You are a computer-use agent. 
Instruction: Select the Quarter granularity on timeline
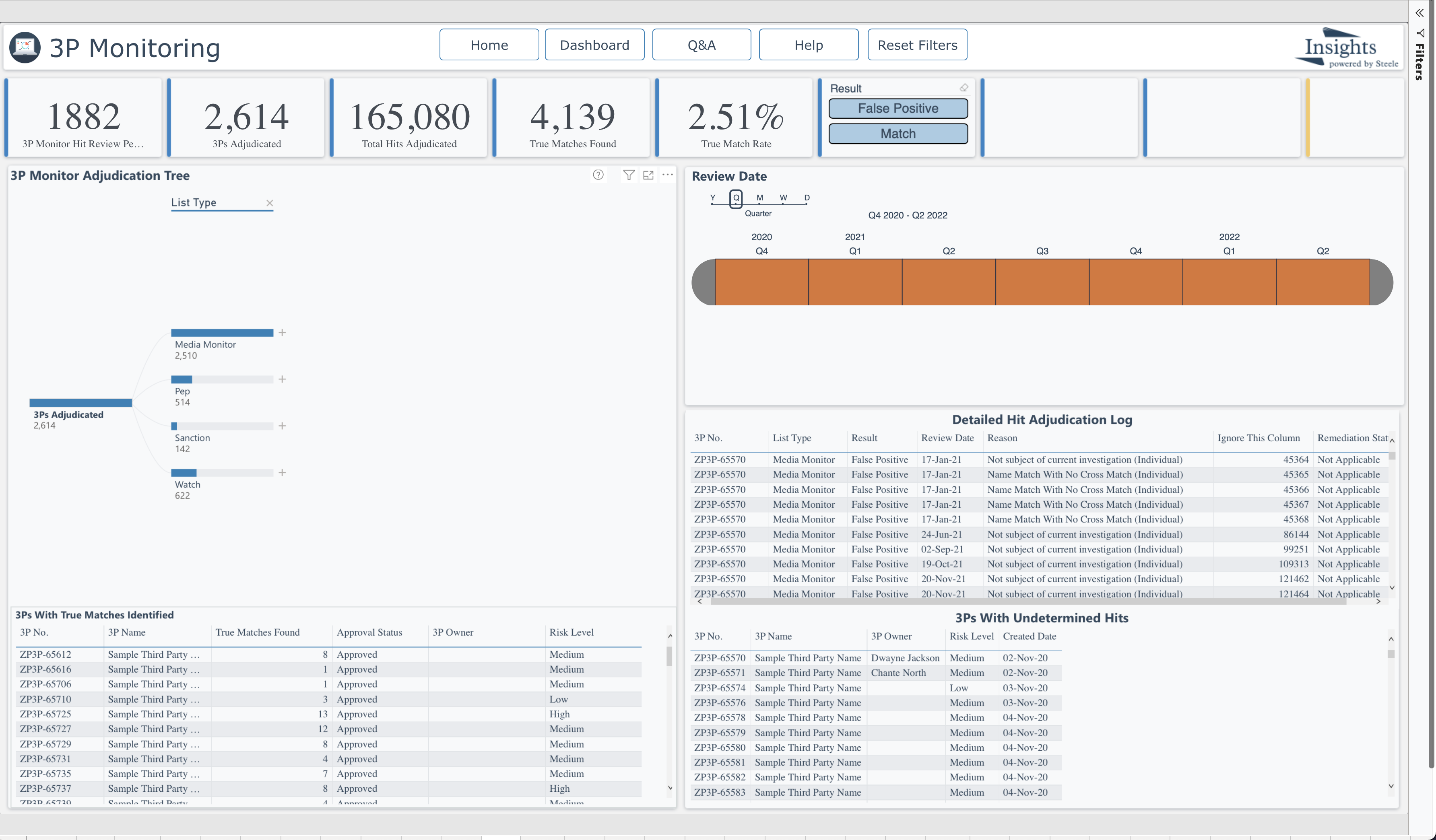[x=736, y=198]
